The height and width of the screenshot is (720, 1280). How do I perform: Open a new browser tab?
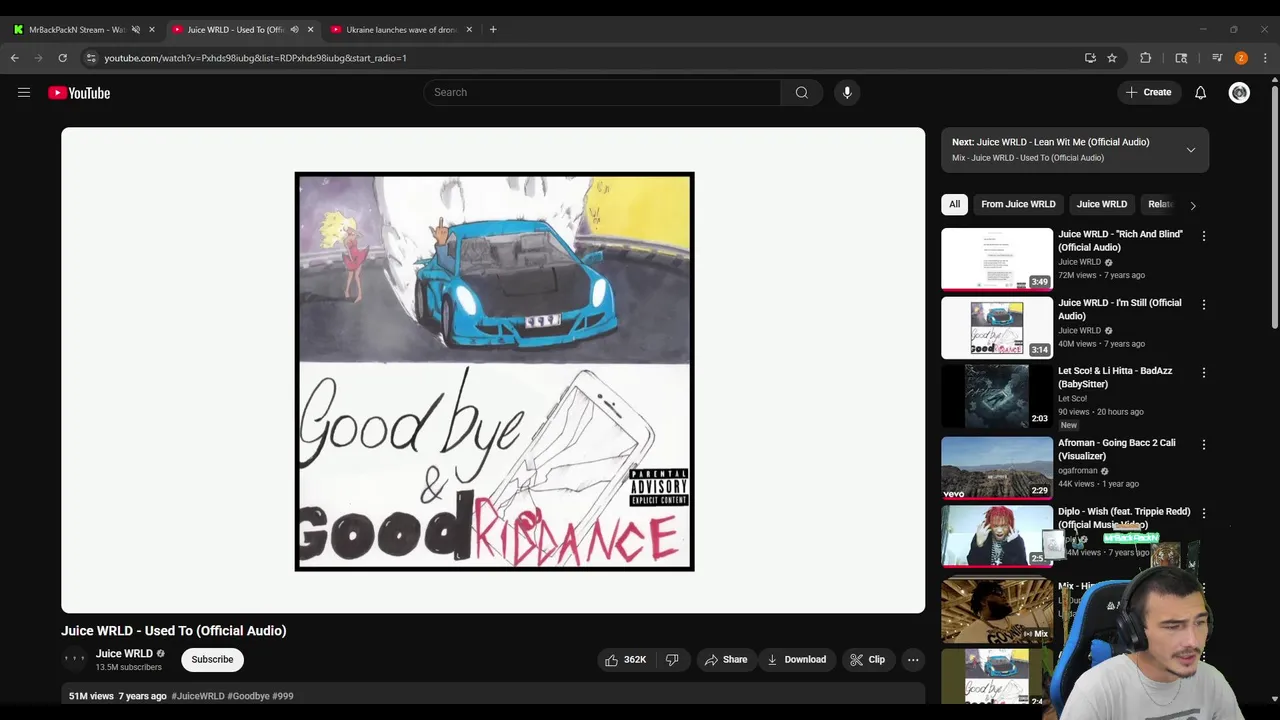pyautogui.click(x=493, y=29)
